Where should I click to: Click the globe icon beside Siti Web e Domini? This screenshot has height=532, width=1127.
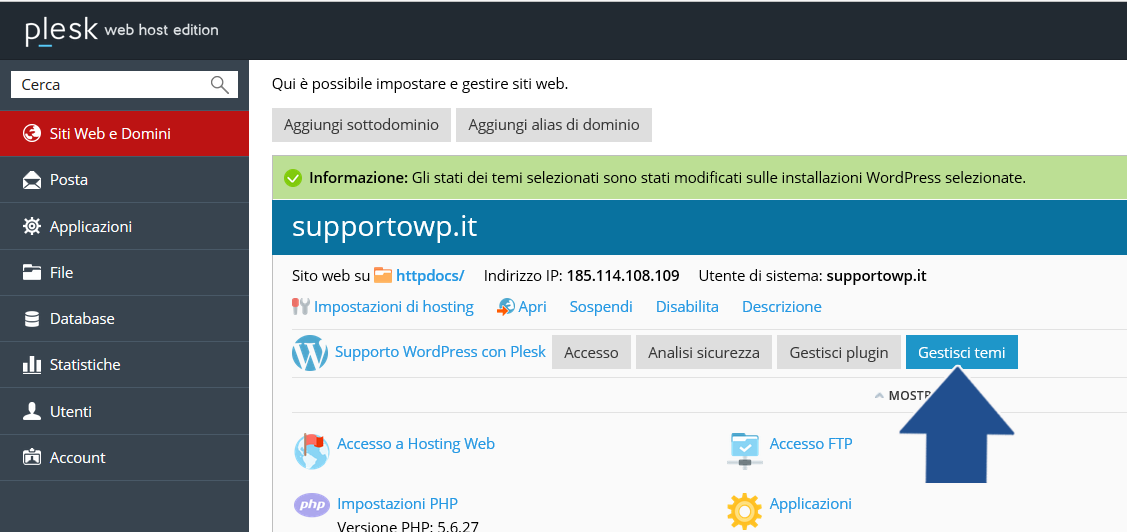(x=32, y=134)
